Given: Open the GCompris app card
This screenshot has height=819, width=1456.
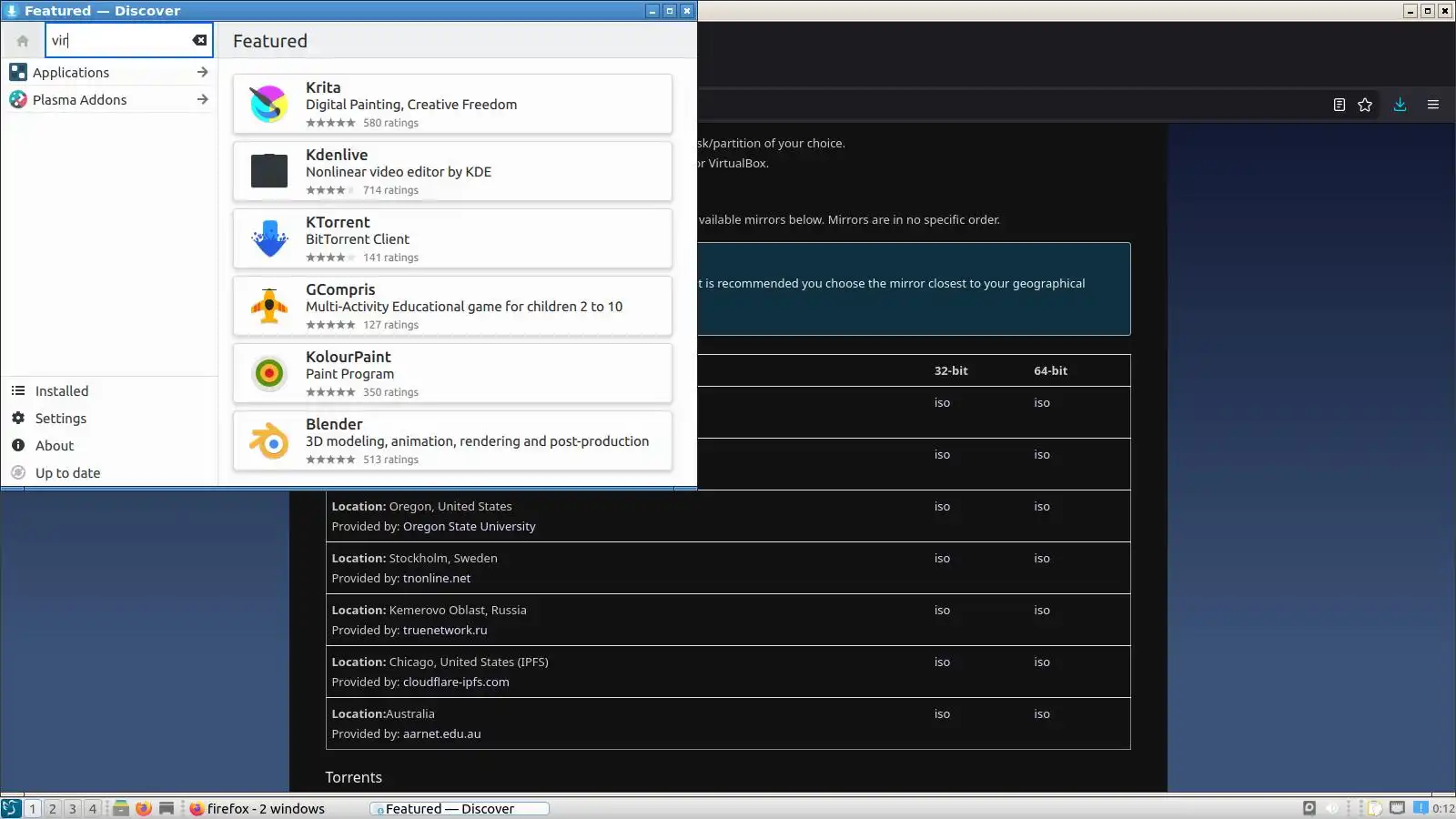Looking at the screenshot, I should (x=452, y=306).
